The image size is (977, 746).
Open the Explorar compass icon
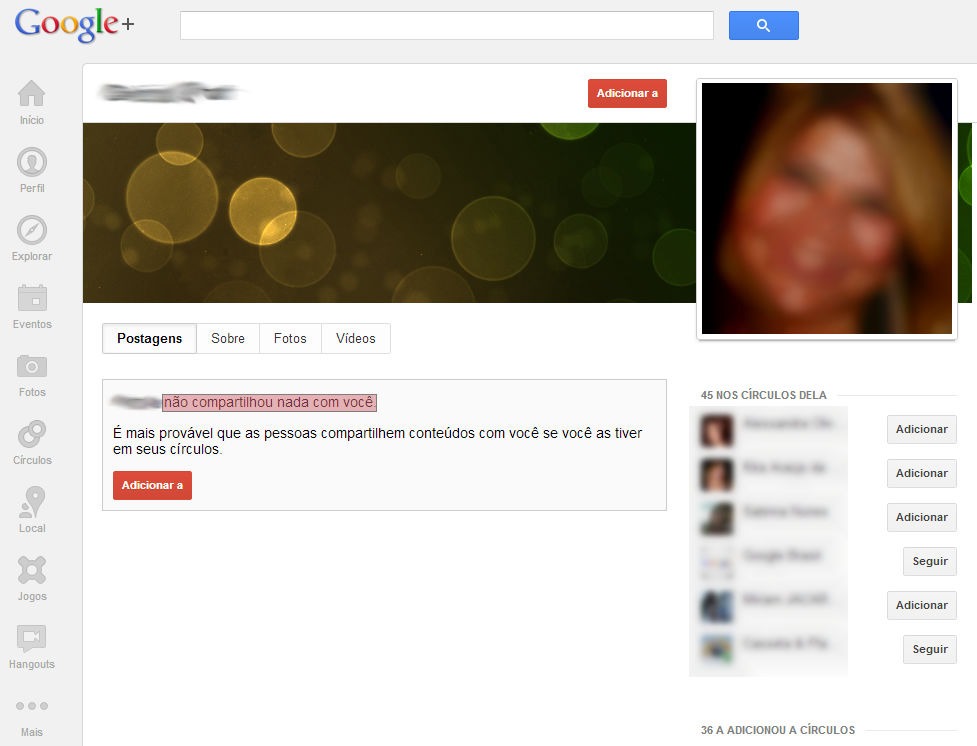32,231
